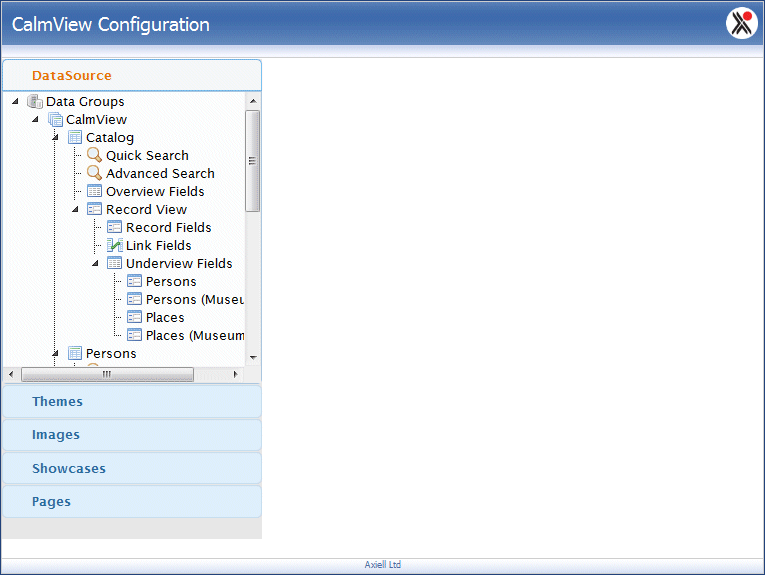Open the Images panel
This screenshot has height=575, width=765.
[132, 435]
